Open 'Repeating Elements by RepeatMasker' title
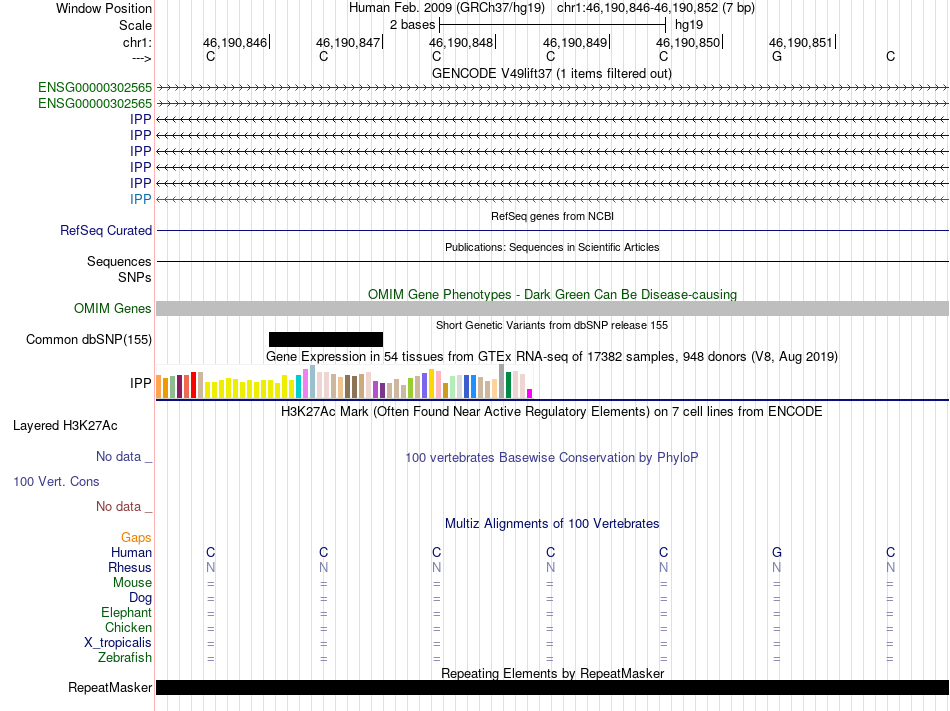This screenshot has height=711, width=950. (x=552, y=673)
